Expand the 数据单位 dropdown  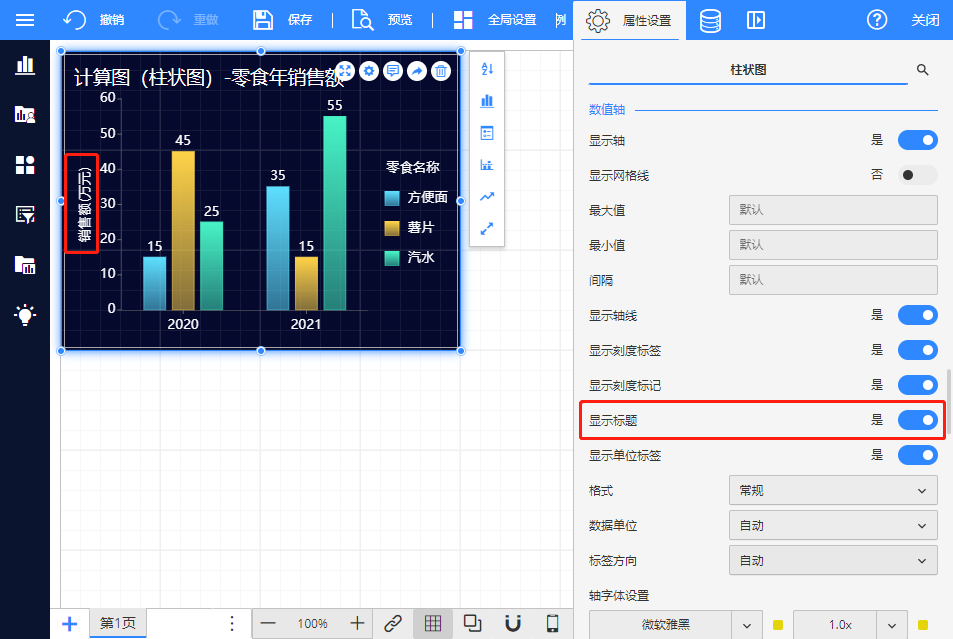(x=833, y=525)
